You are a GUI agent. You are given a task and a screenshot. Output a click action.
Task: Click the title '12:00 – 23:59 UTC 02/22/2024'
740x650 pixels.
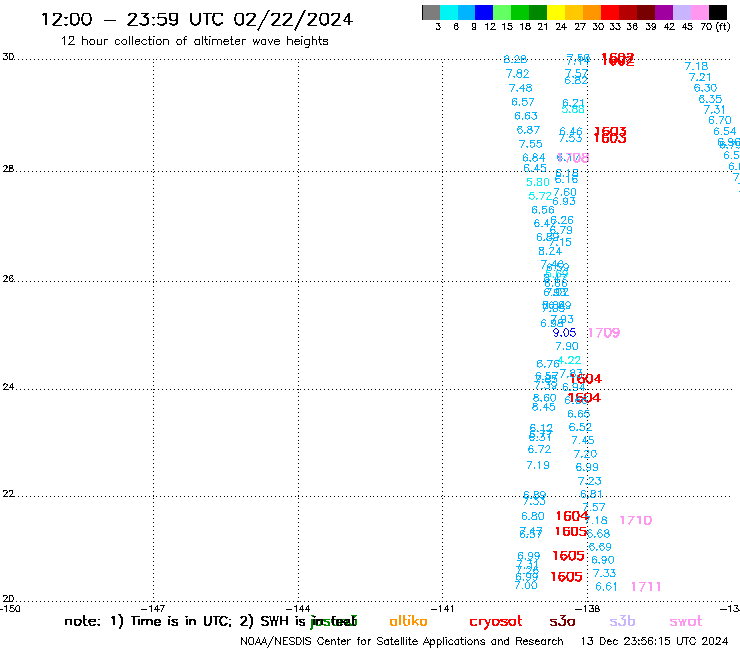pos(197,19)
